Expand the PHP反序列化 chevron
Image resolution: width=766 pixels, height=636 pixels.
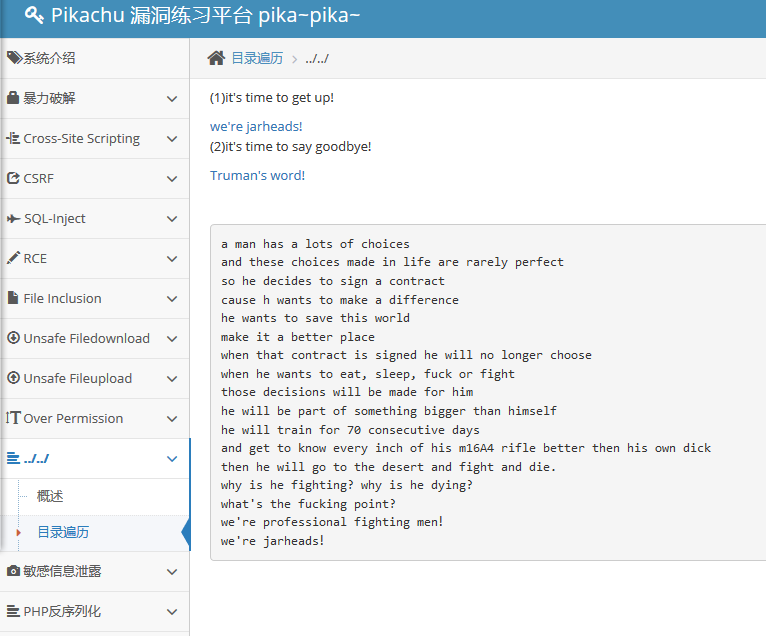click(x=172, y=612)
